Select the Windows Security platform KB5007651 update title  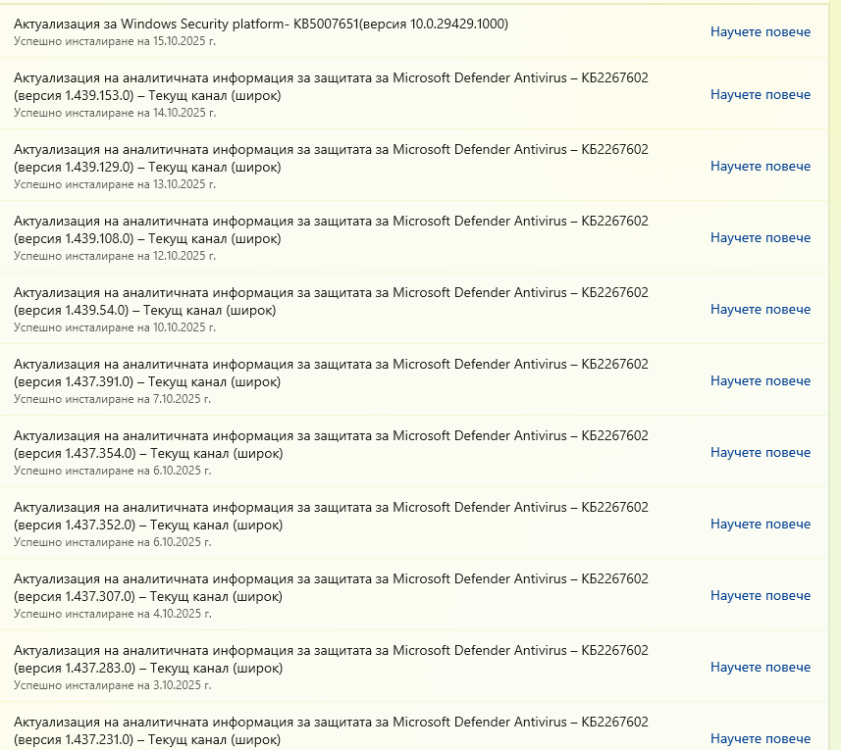coord(261,24)
